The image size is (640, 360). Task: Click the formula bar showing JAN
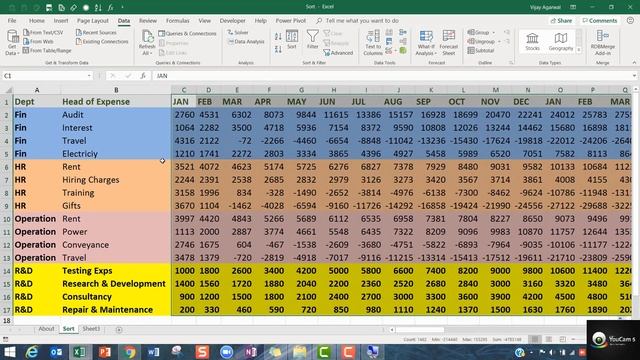pyautogui.click(x=392, y=76)
